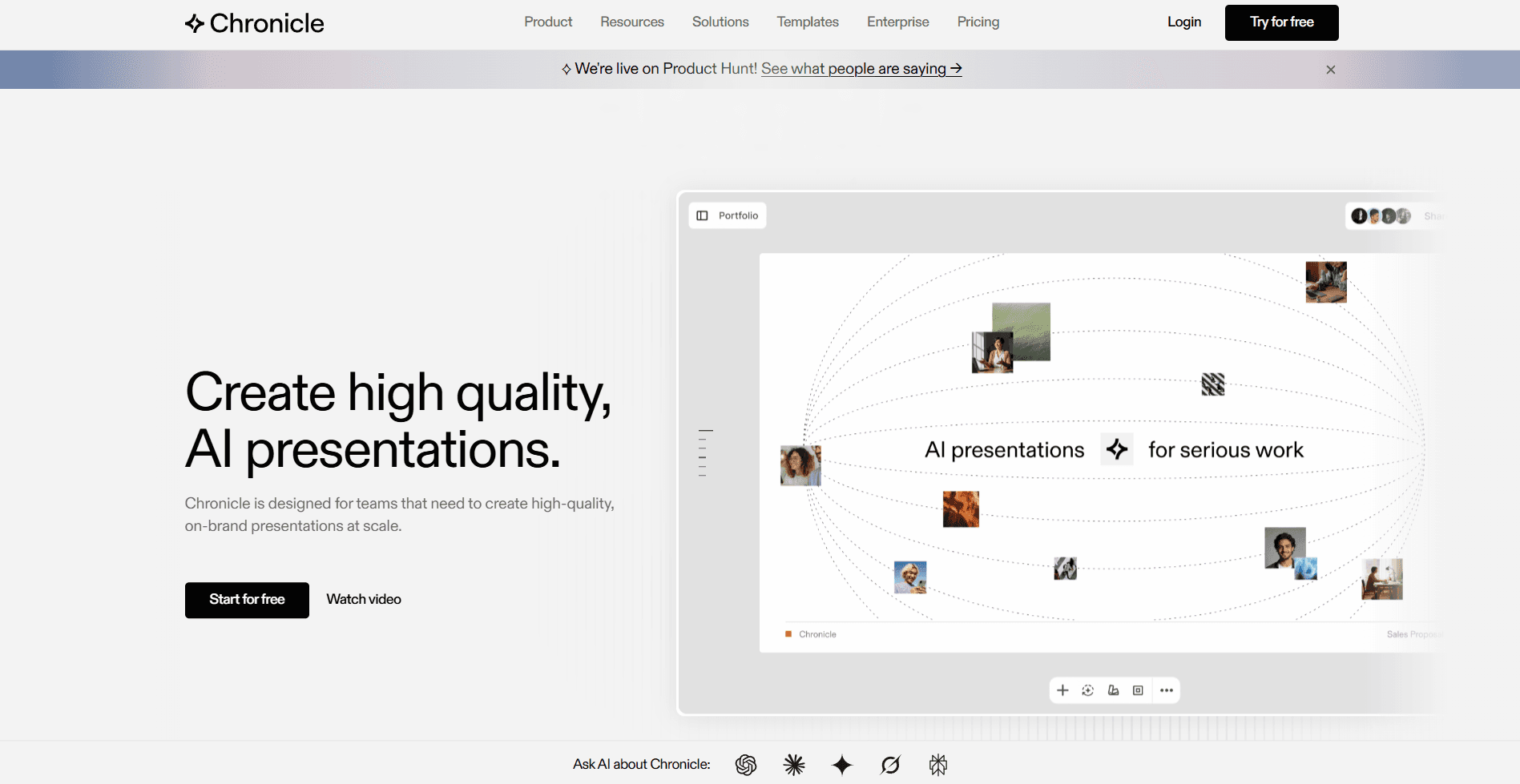Click the blonde woman on blue background photo
The image size is (1520, 784).
[x=910, y=577]
